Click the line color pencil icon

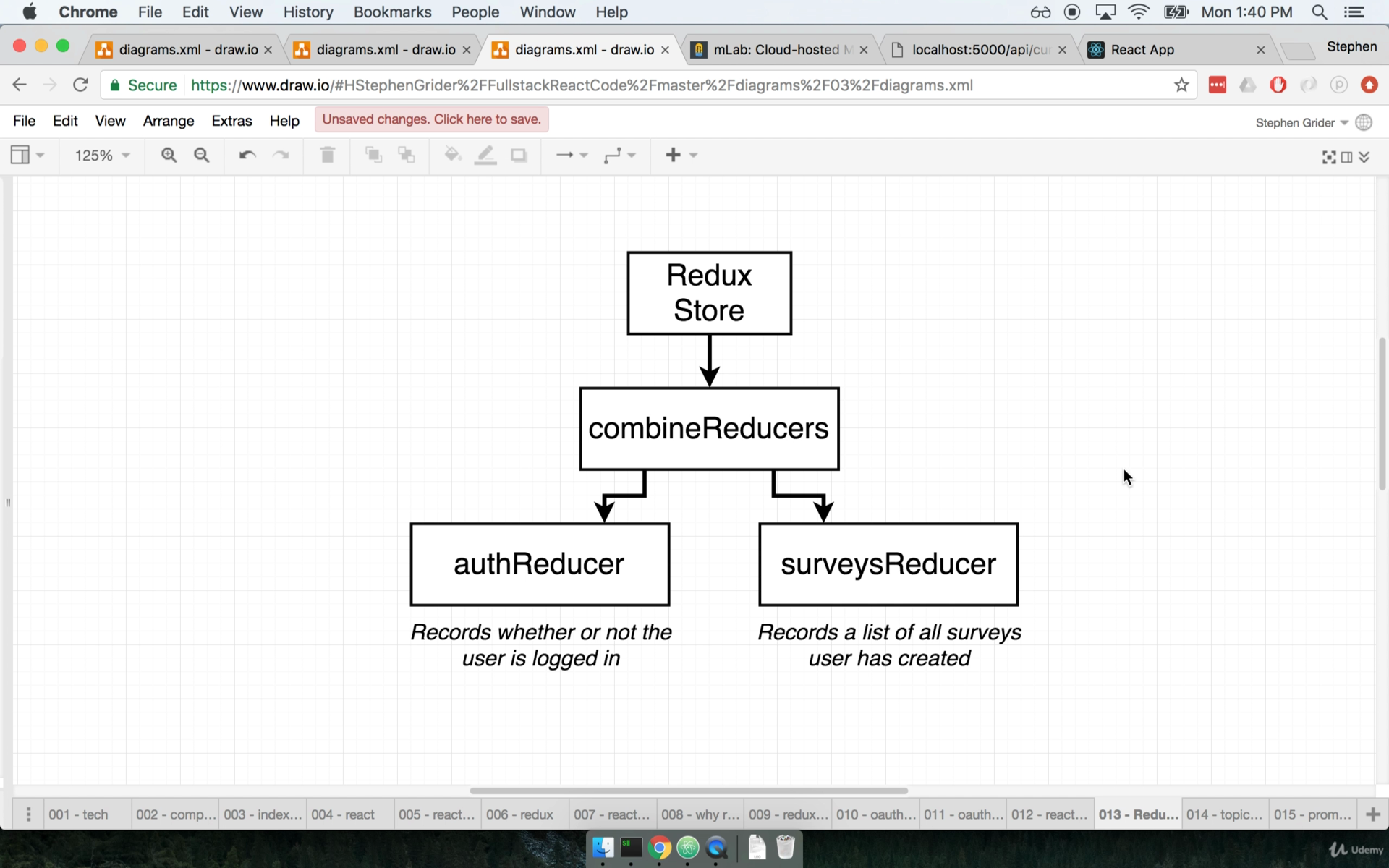[485, 155]
